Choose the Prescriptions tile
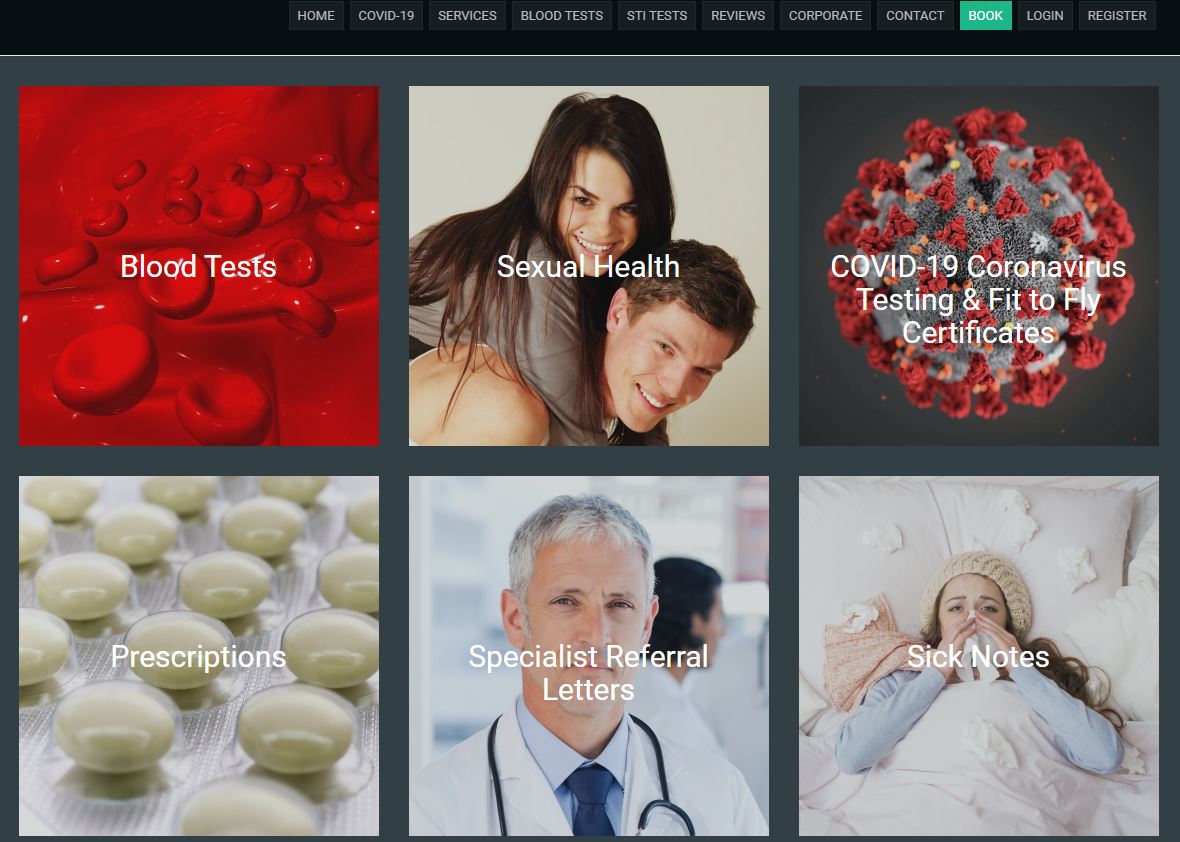This screenshot has width=1180, height=842. (199, 655)
